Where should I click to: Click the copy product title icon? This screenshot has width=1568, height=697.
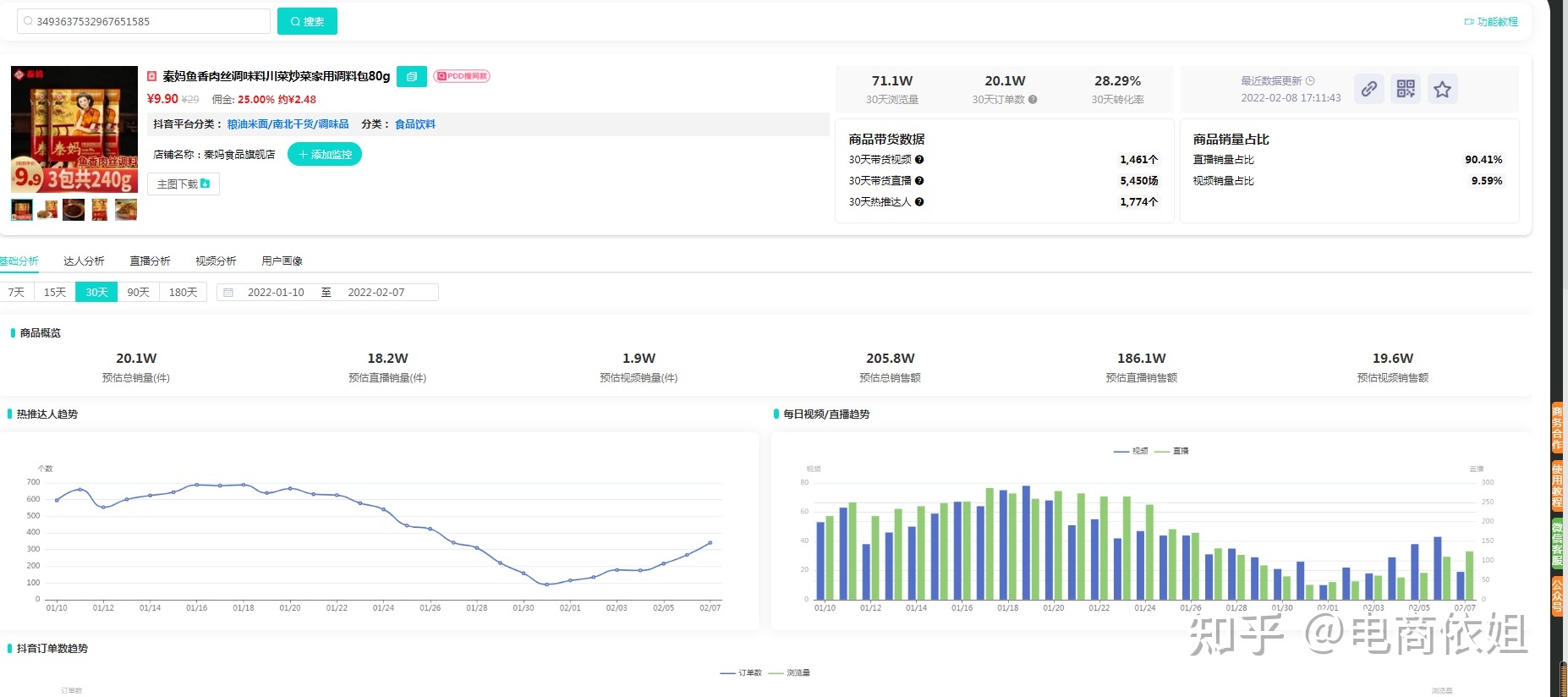[x=411, y=76]
